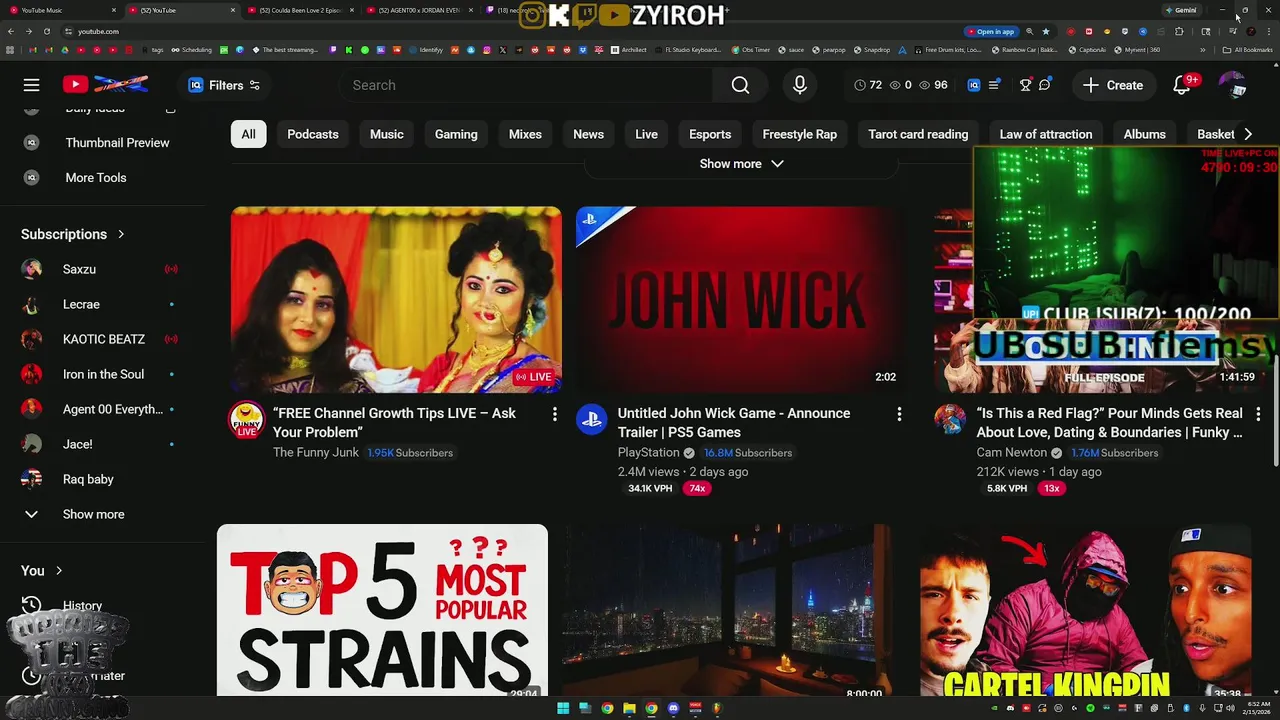
Task: Start voice search with microphone icon
Action: point(800,85)
